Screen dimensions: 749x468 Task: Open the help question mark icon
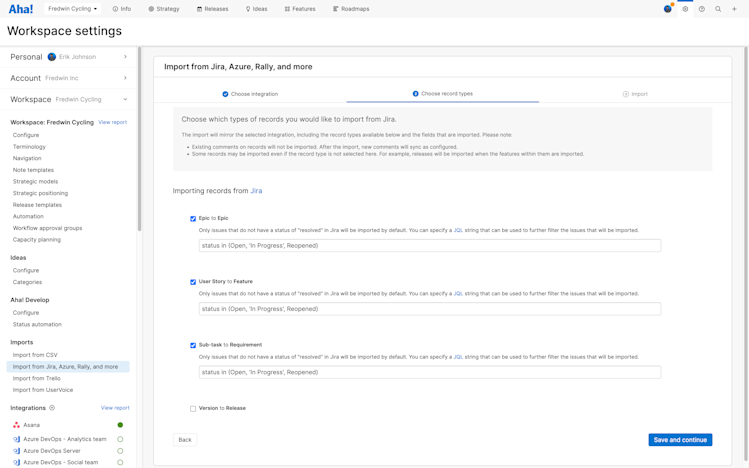[702, 9]
